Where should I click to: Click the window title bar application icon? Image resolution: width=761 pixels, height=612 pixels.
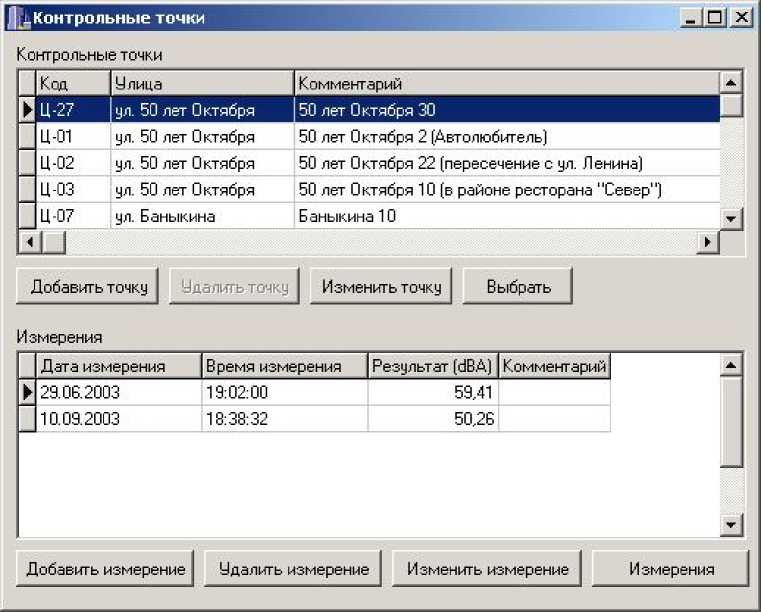(18, 18)
